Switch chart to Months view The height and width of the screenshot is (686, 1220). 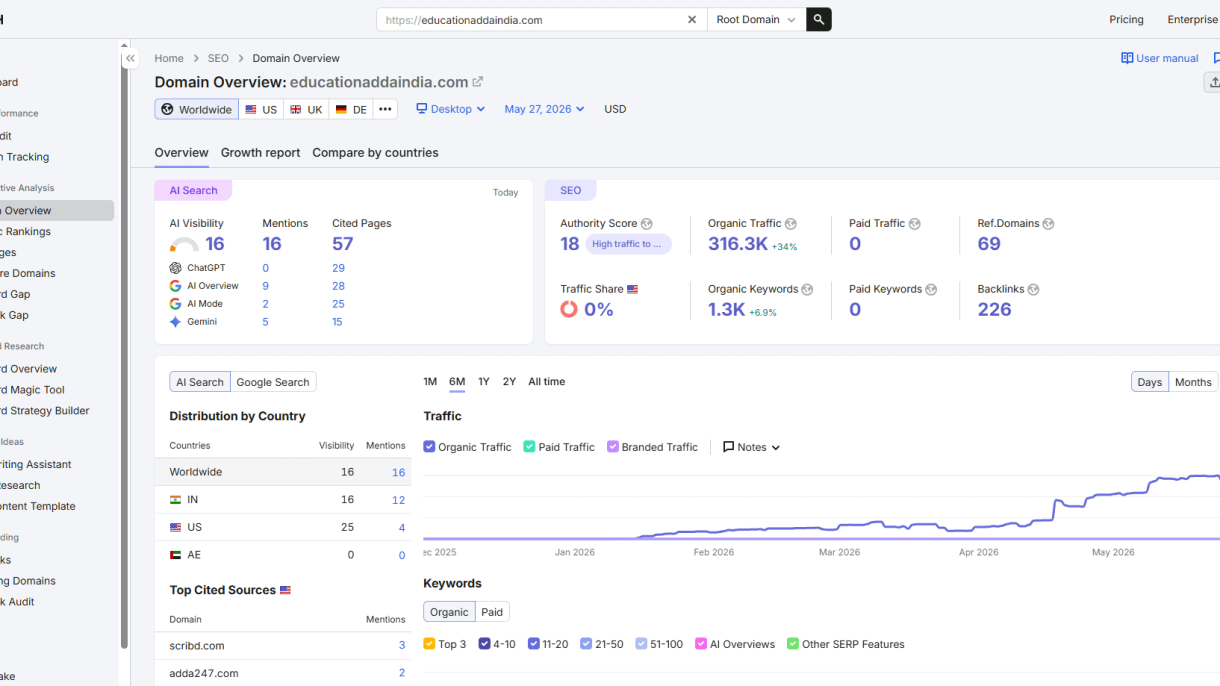tap(1193, 382)
